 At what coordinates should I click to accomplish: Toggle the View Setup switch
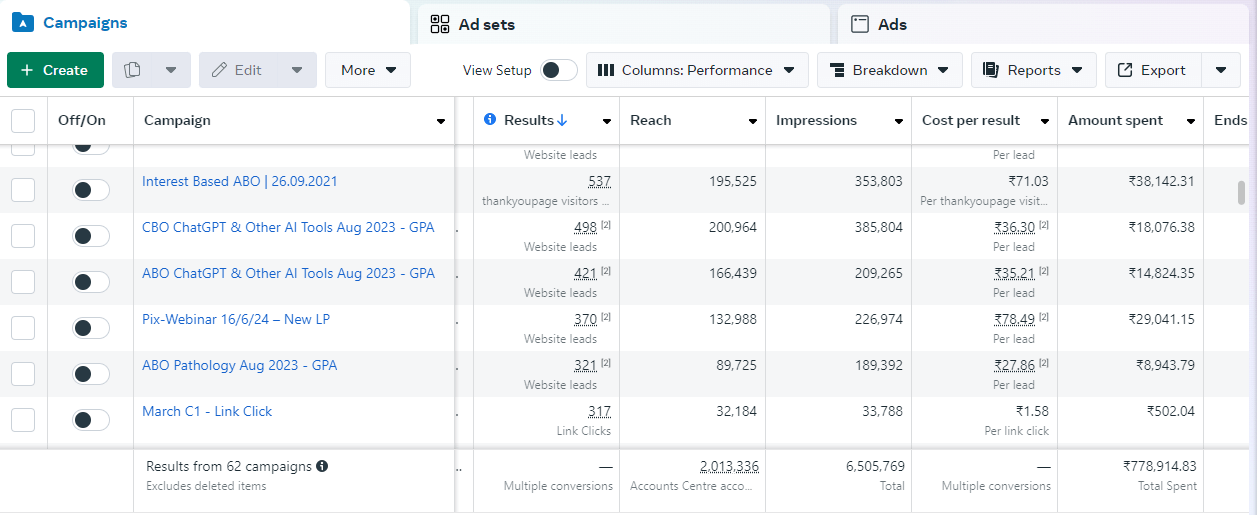coord(558,70)
